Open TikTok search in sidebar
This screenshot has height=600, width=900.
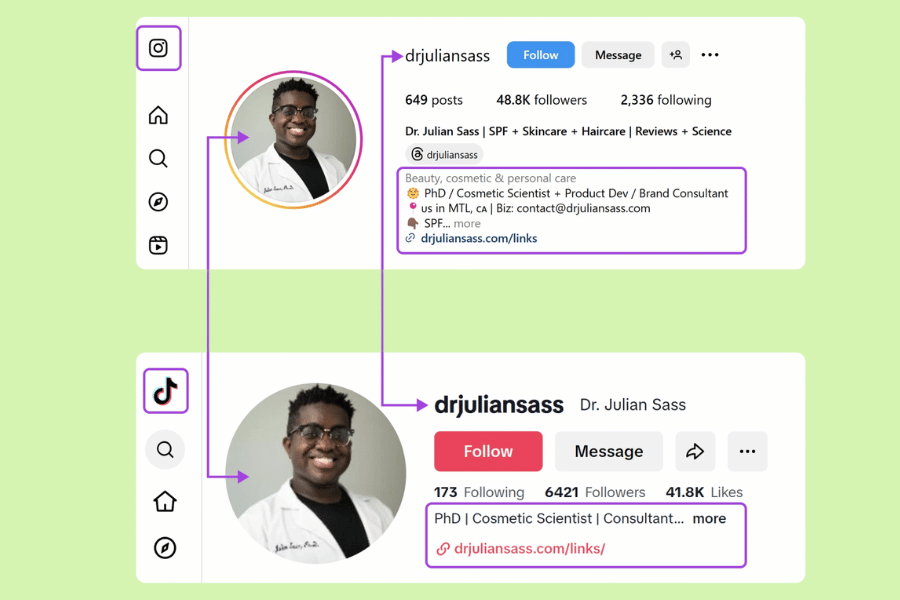click(x=165, y=450)
